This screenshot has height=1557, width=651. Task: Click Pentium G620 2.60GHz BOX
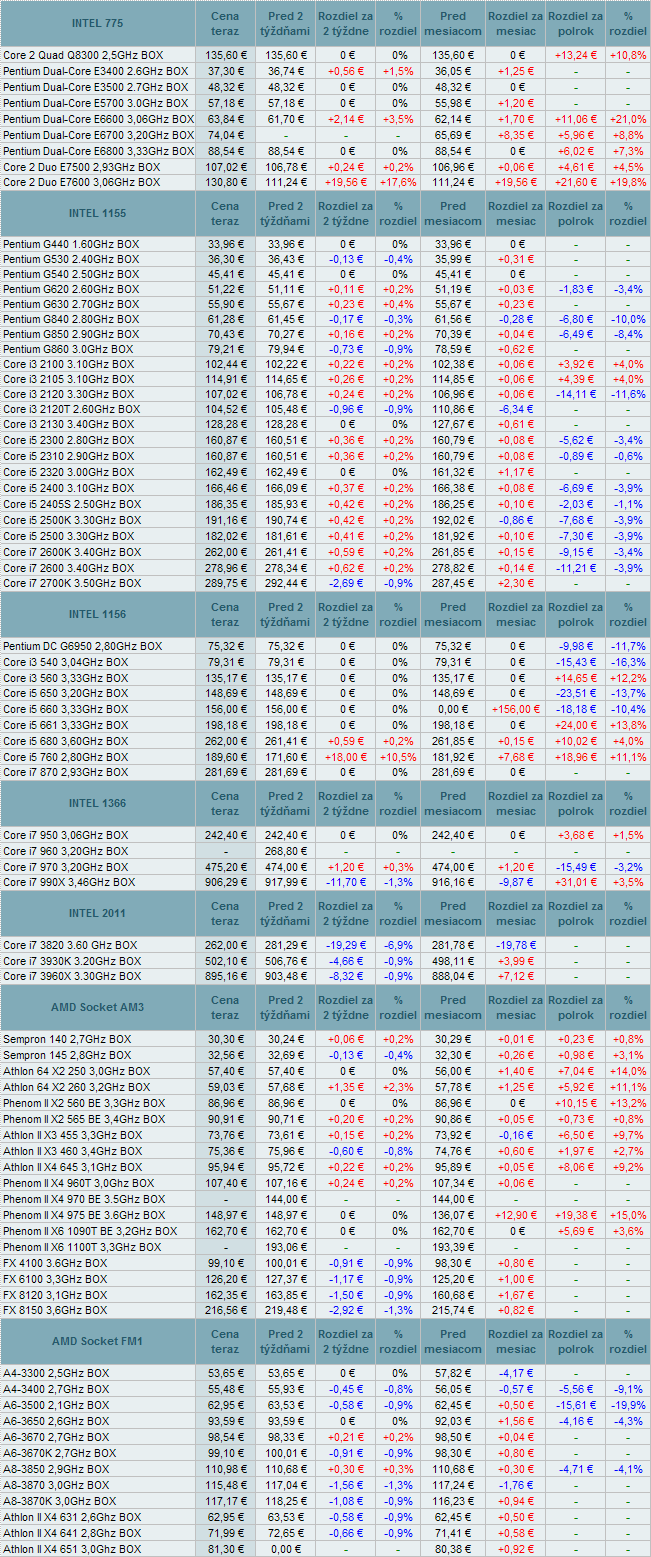click(x=70, y=289)
